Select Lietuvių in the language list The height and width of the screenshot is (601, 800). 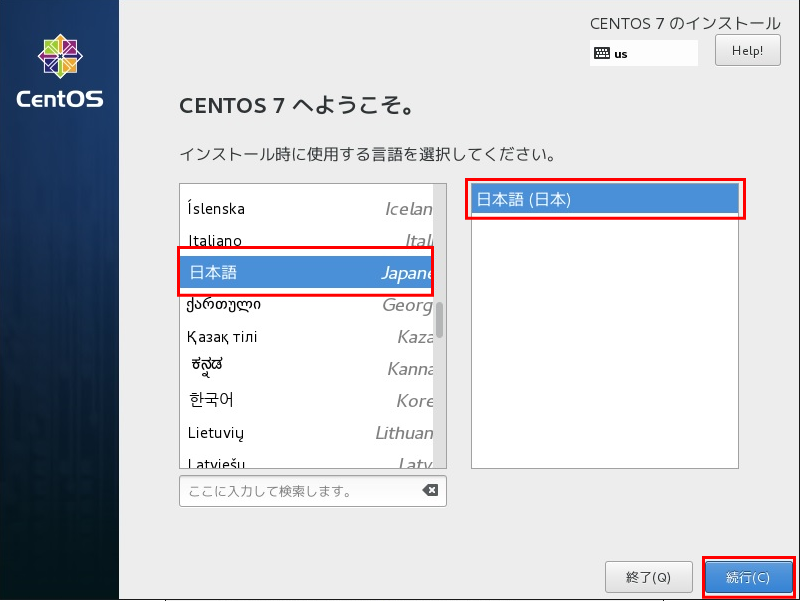[306, 433]
